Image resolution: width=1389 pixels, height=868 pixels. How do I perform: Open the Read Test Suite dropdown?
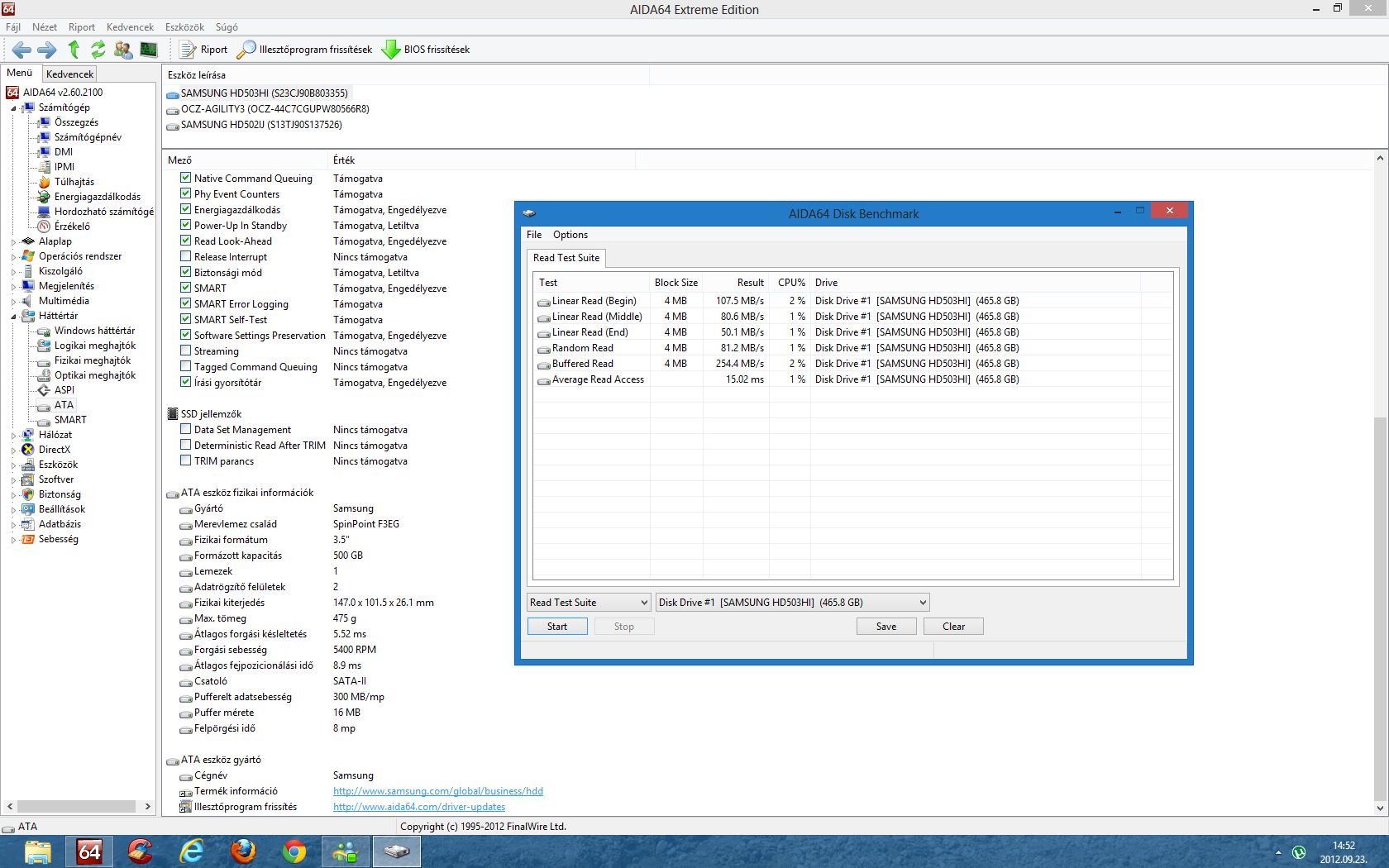click(589, 603)
